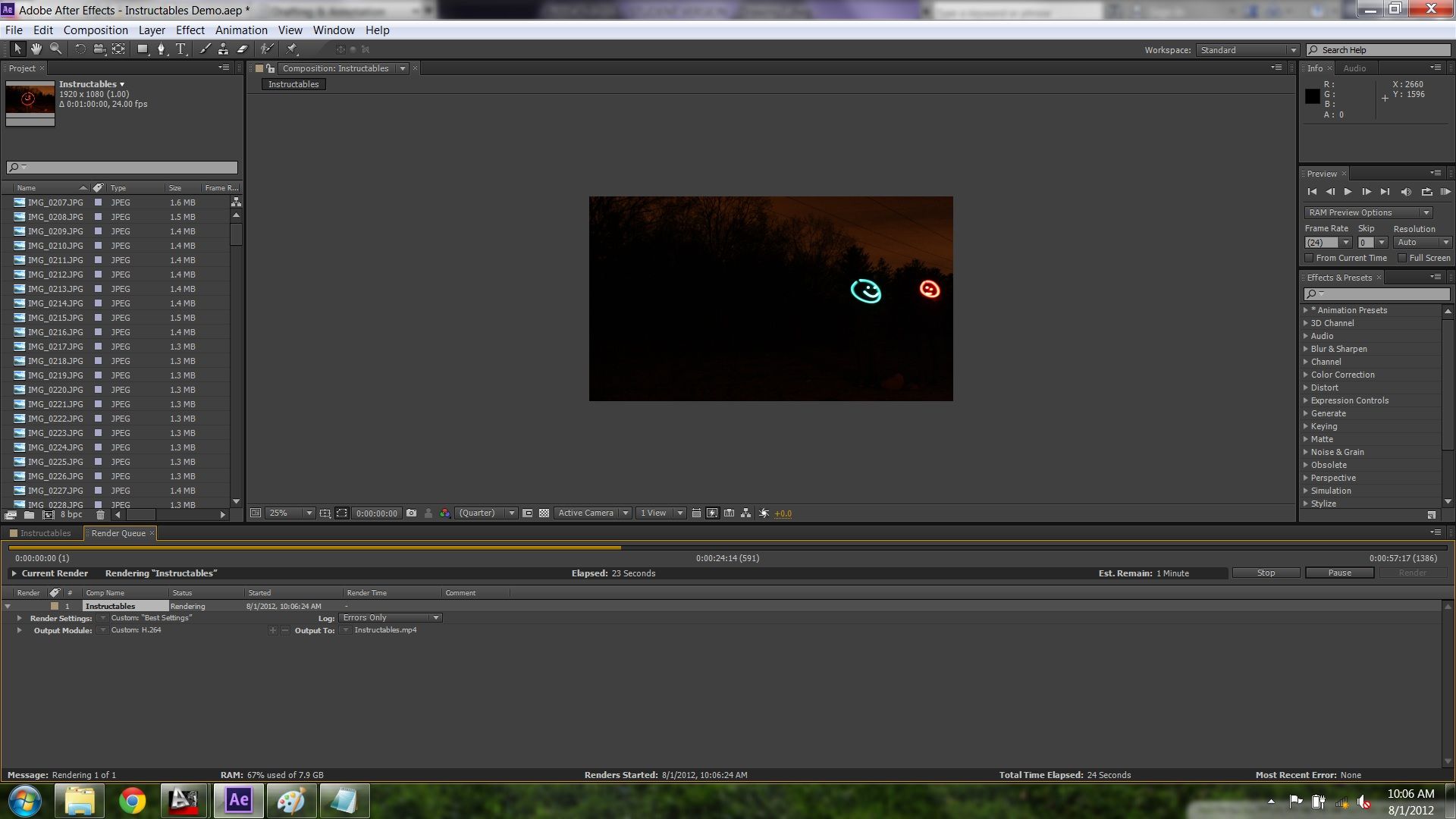1456x819 pixels.
Task: Switch to the Instructables timeline tab
Action: pos(45,533)
